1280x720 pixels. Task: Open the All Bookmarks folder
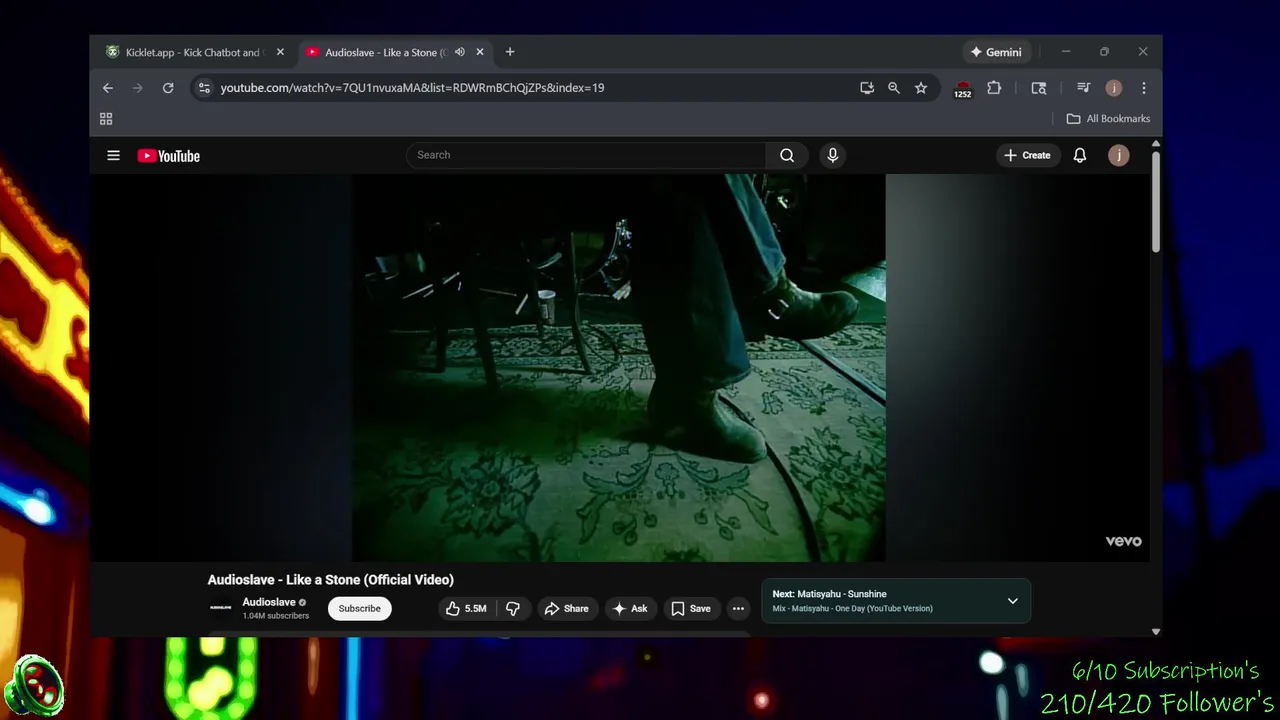[1108, 119]
